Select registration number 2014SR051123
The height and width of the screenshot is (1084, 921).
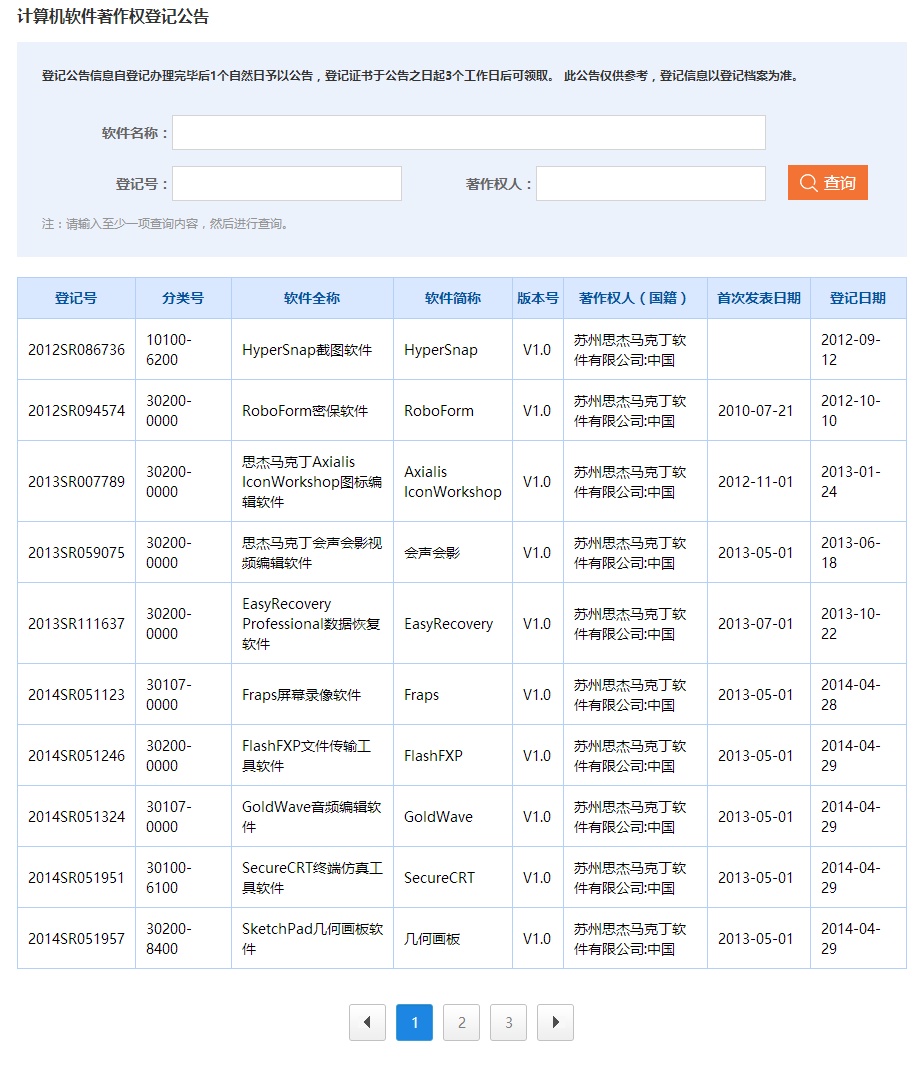(x=76, y=695)
